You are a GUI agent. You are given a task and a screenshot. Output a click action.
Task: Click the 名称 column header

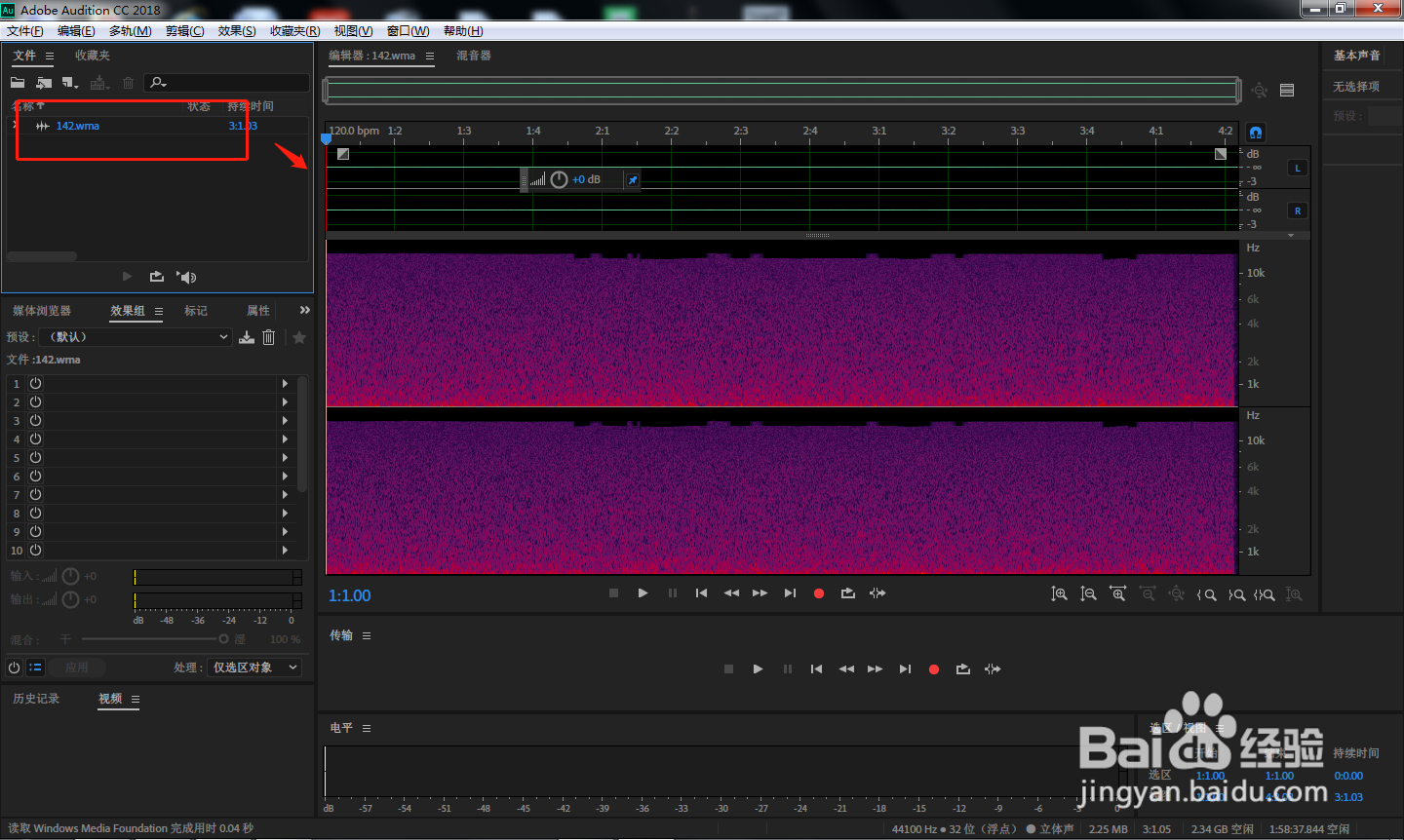tap(23, 106)
